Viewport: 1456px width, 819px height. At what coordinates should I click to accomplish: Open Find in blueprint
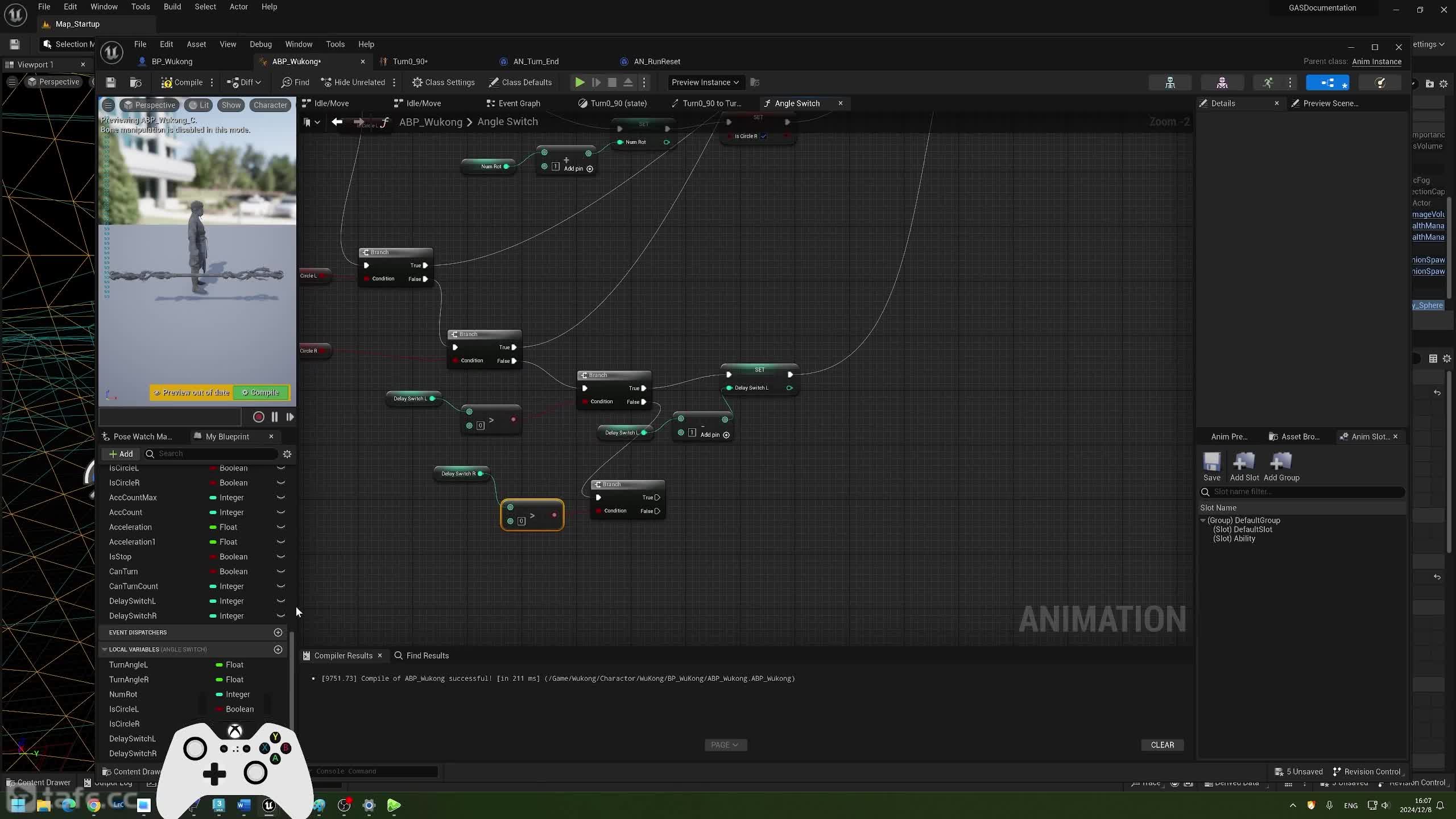[x=295, y=82]
